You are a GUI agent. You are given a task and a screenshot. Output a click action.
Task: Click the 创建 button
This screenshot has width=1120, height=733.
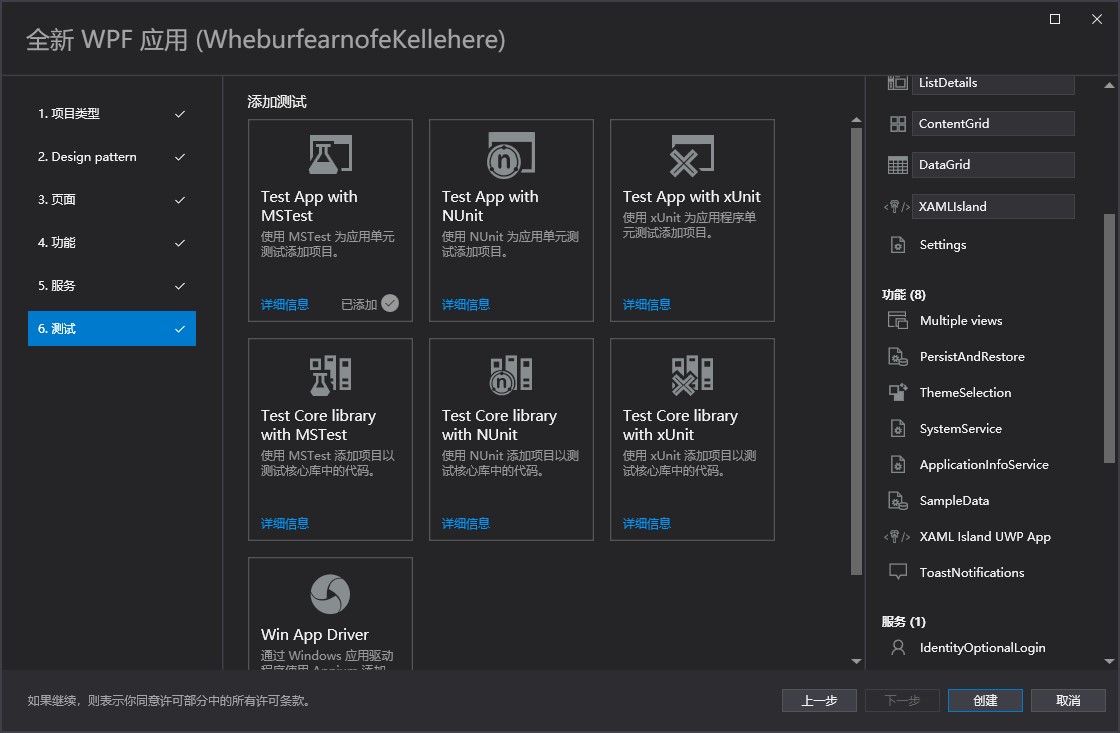coord(985,701)
